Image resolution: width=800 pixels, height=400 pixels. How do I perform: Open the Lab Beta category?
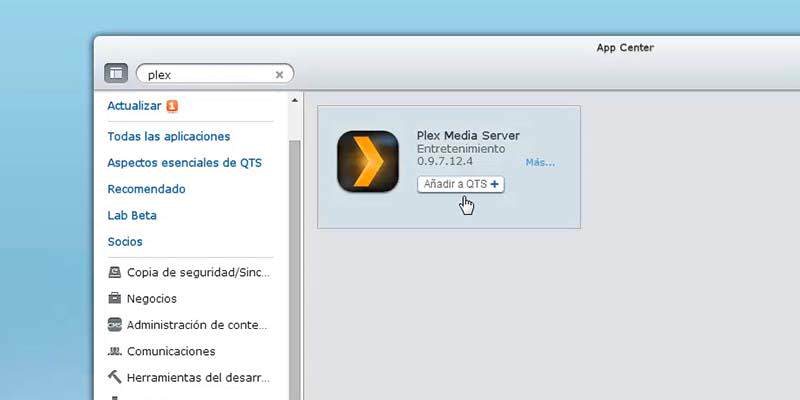[x=132, y=215]
